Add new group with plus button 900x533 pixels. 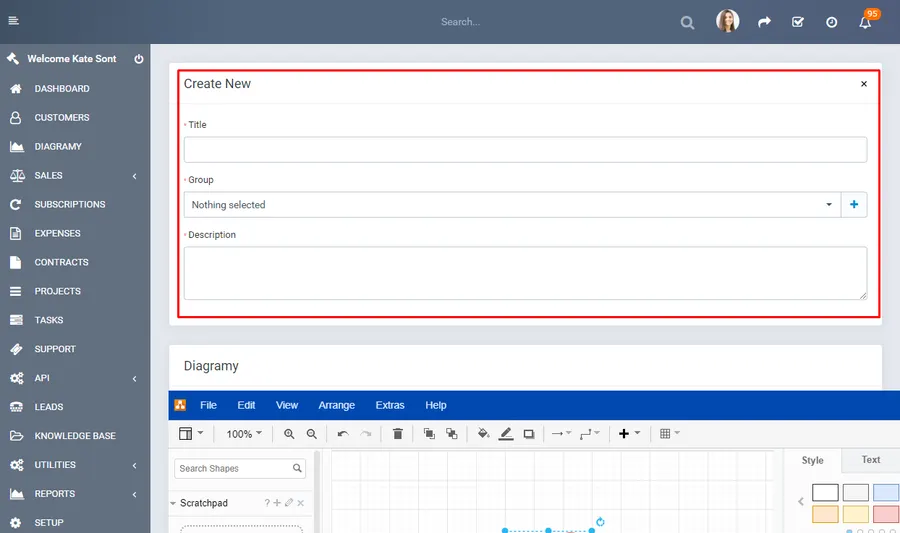[854, 205]
